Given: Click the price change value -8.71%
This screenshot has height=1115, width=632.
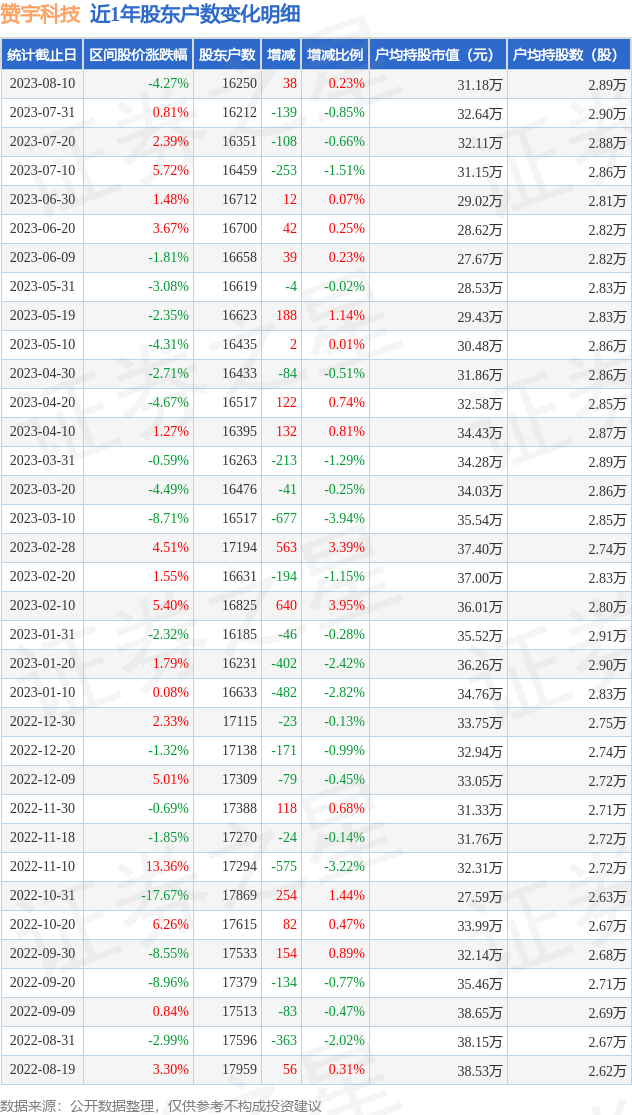Looking at the screenshot, I should tap(169, 518).
